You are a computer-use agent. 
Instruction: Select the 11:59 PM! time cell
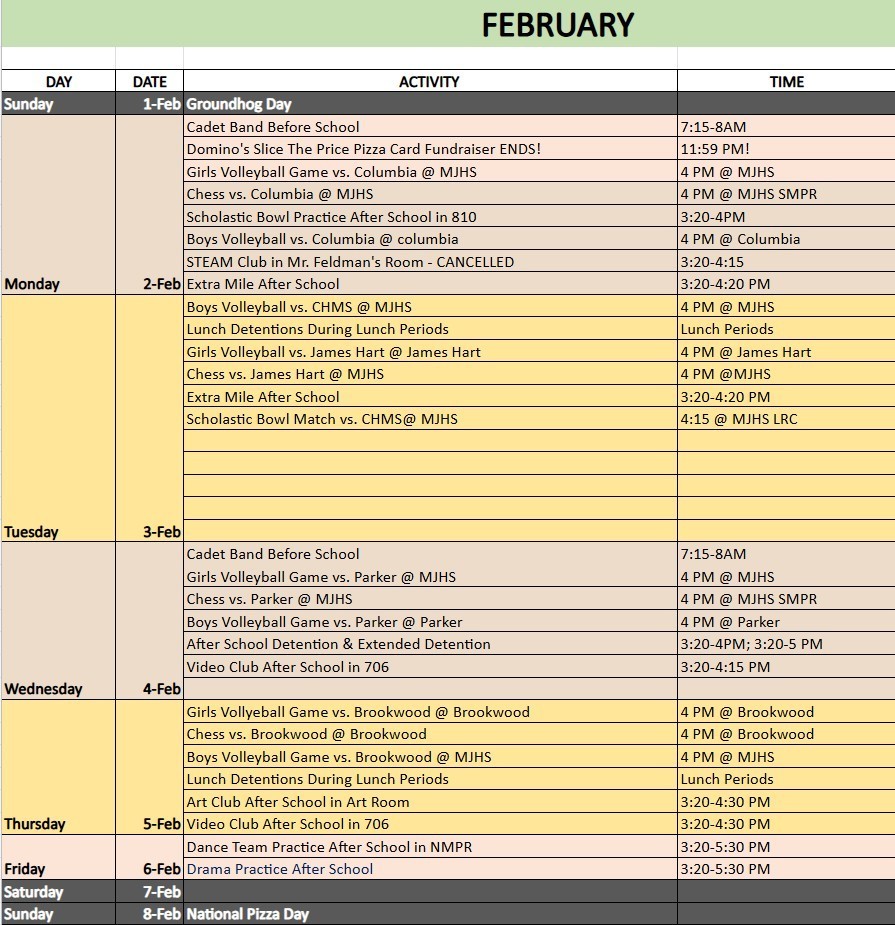(715, 149)
